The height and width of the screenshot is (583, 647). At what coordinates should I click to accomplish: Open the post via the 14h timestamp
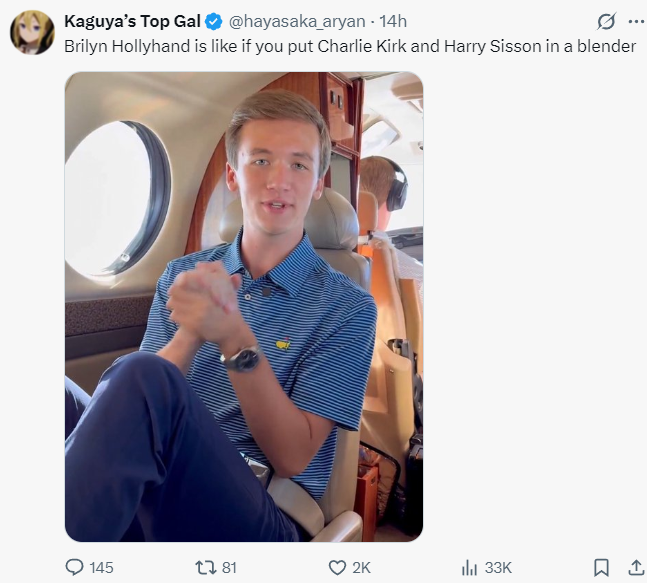coord(392,21)
